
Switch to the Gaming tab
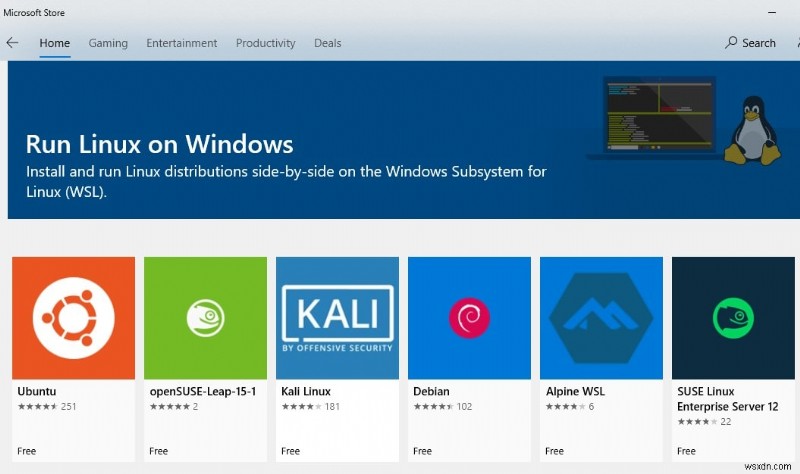click(108, 43)
